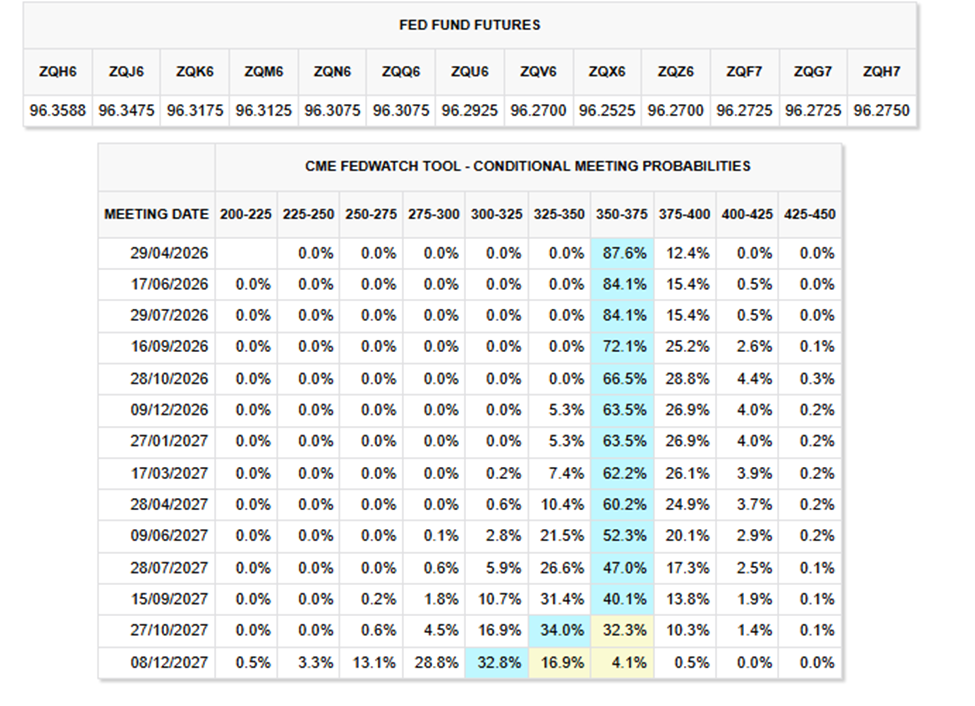Select the 16/09/2026 meeting date cell
Screen dimensions: 975x706
tap(169, 347)
